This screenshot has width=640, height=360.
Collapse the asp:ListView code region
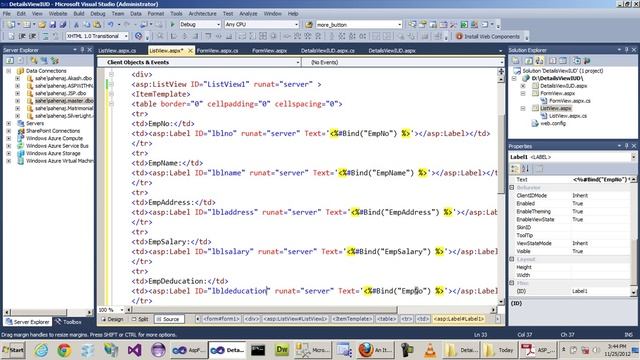(111, 84)
